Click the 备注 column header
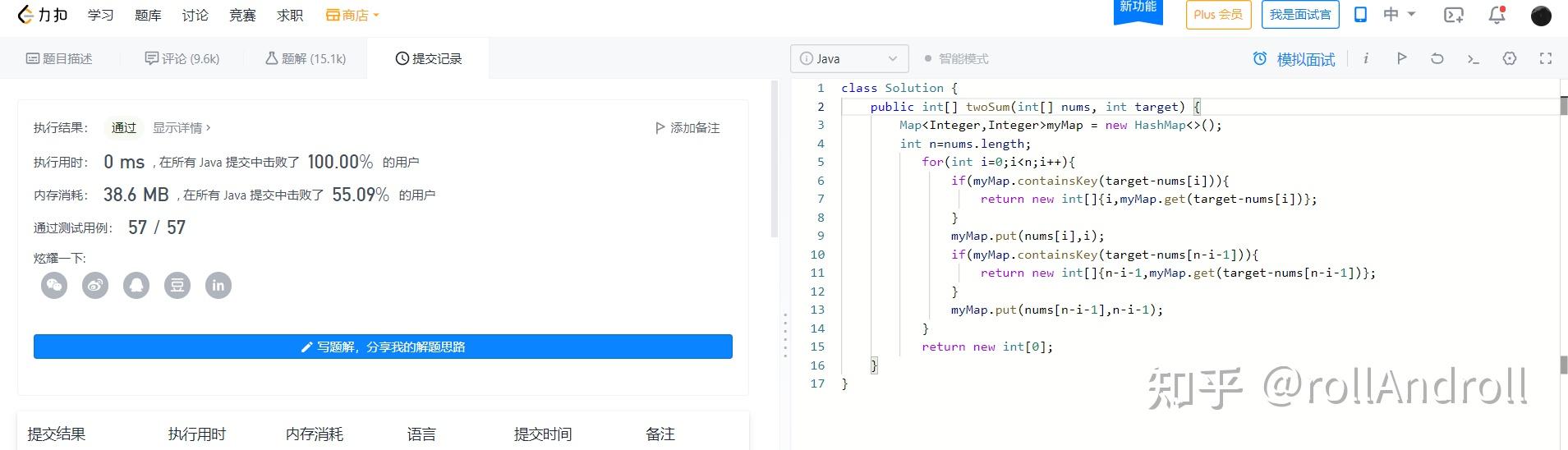This screenshot has height=450, width=1568. pos(660,434)
